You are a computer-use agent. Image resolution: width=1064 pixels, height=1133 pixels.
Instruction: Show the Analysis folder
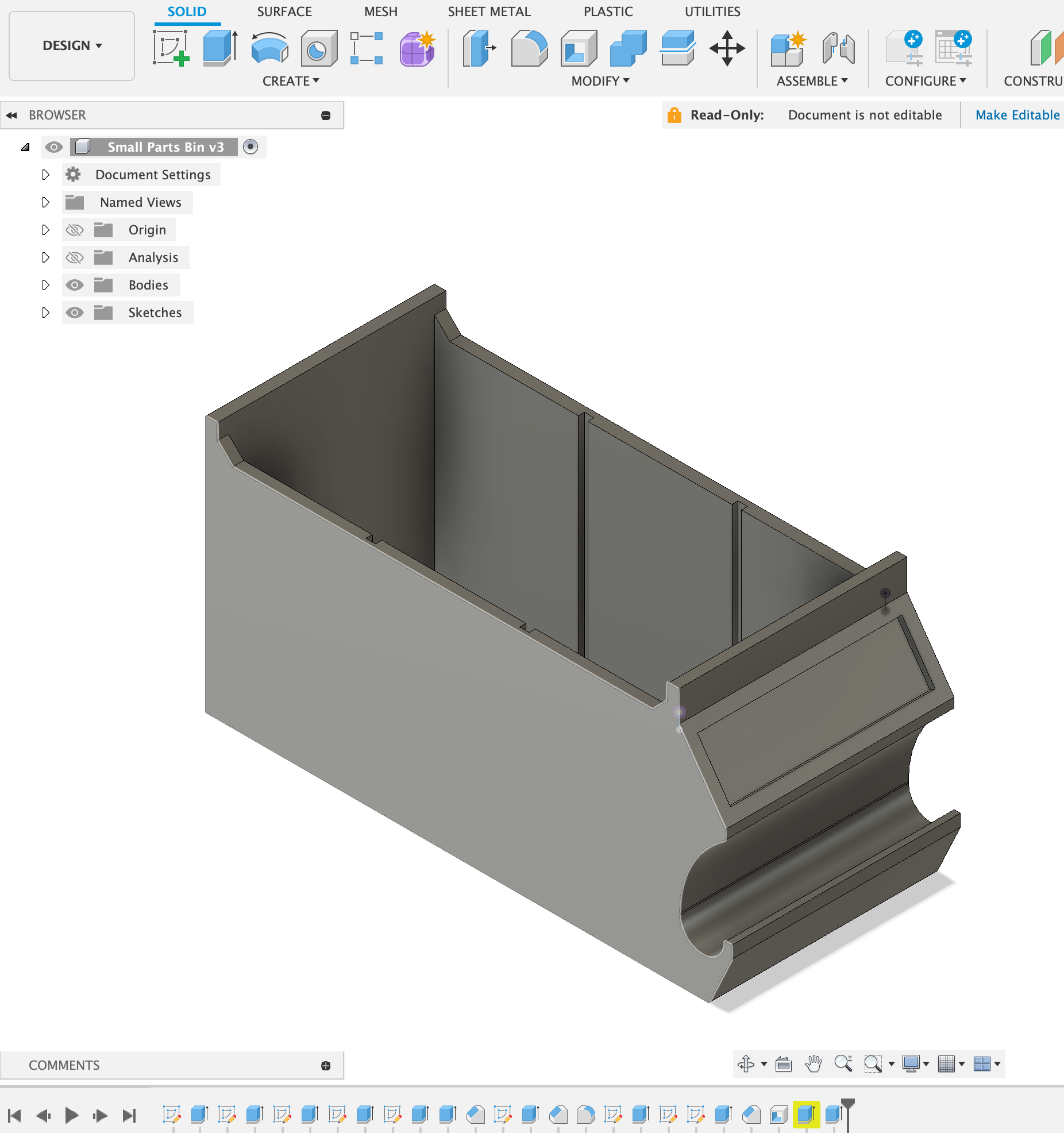pyautogui.click(x=75, y=258)
